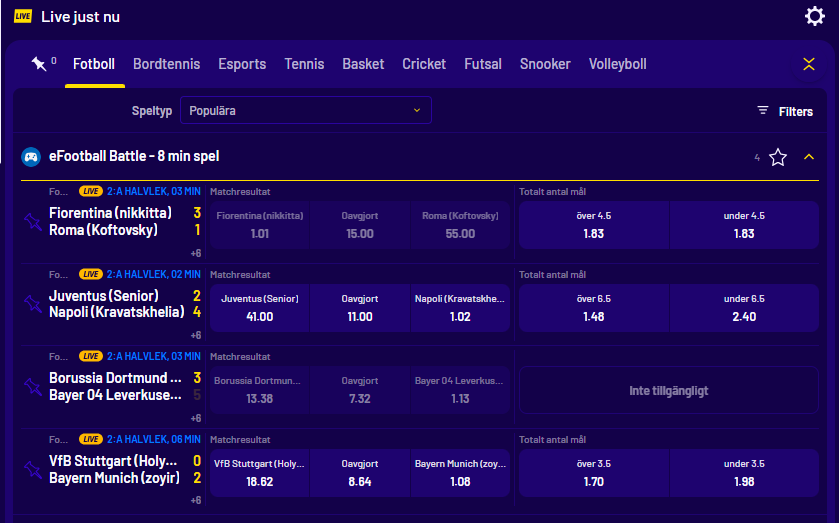Open the Speltyp Populära dropdown

(x=305, y=110)
